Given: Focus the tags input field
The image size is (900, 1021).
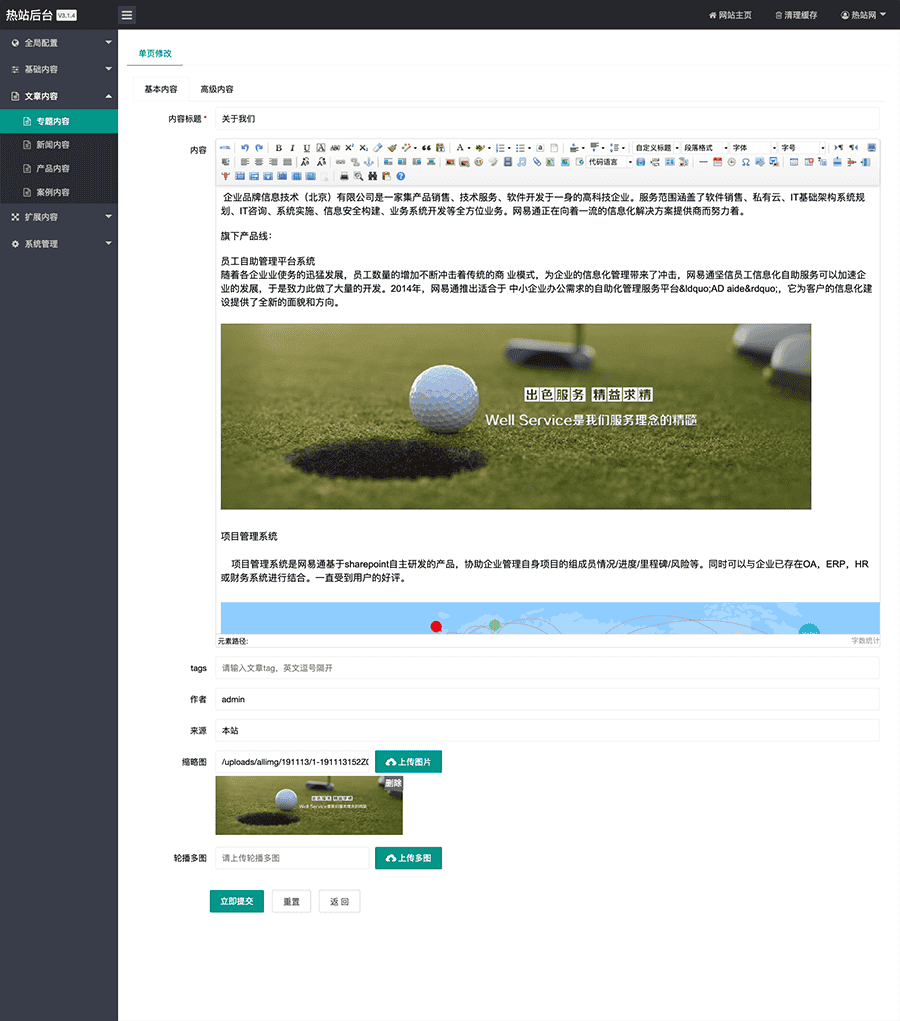Looking at the screenshot, I should click(x=547, y=668).
